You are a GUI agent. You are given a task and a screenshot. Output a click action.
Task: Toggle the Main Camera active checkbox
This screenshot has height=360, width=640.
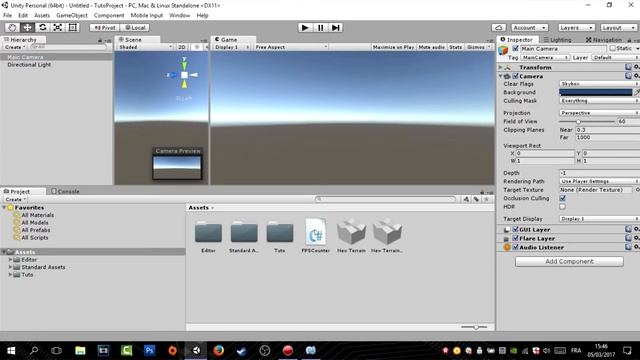(x=515, y=49)
